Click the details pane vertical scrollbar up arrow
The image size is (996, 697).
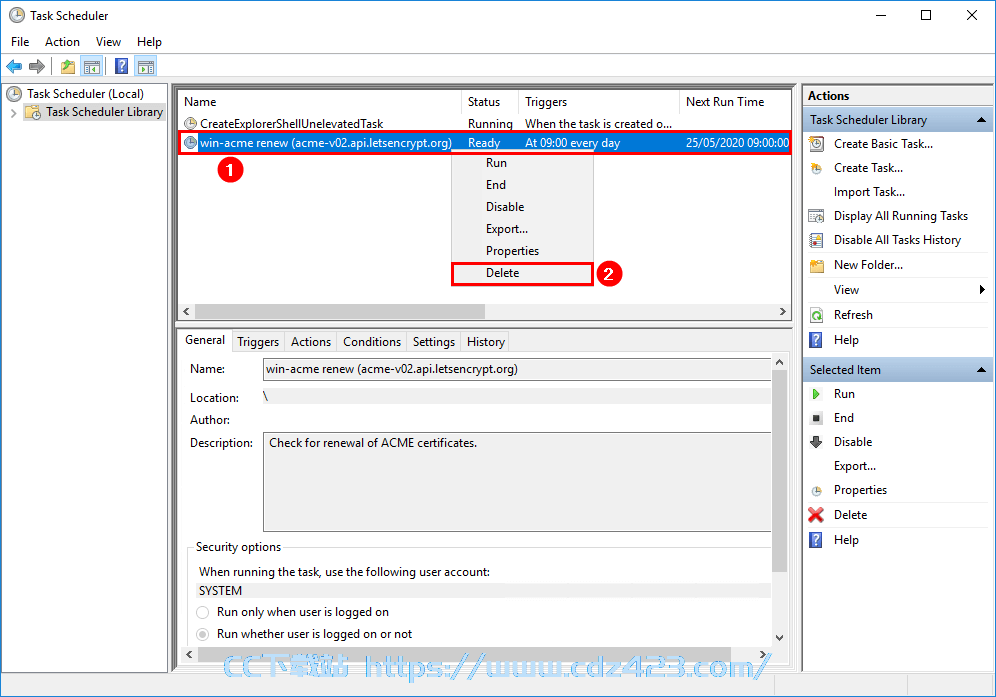click(779, 362)
